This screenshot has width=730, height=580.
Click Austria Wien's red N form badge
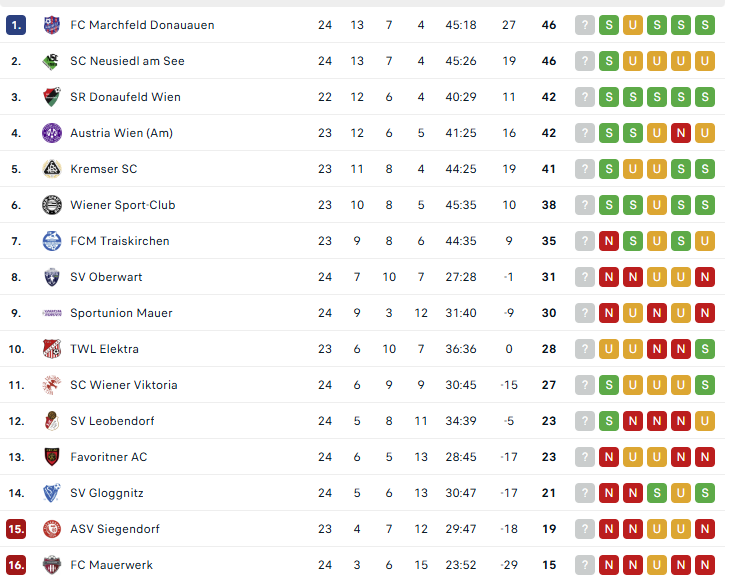(x=681, y=133)
